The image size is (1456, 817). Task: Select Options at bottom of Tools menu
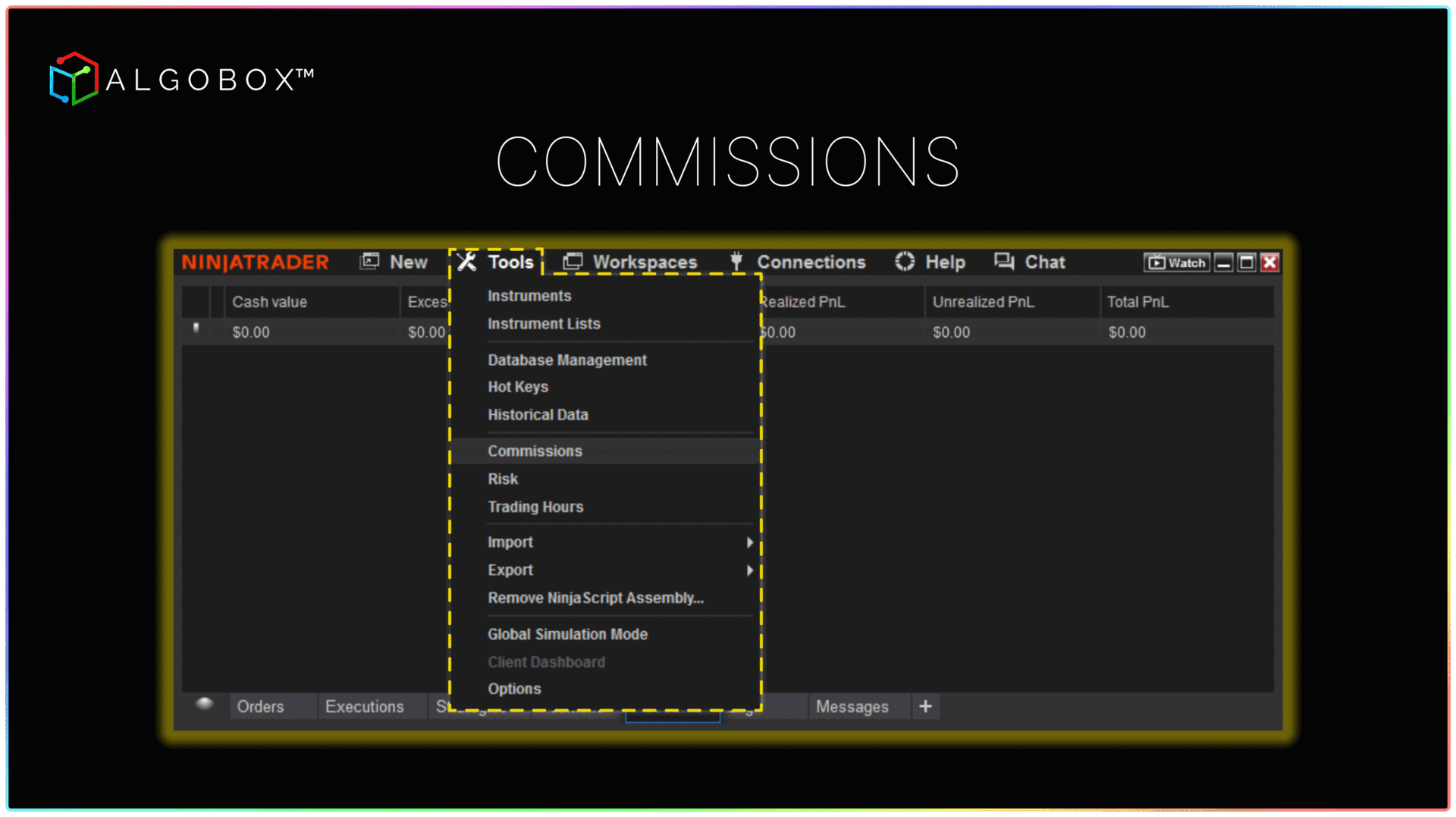point(514,689)
